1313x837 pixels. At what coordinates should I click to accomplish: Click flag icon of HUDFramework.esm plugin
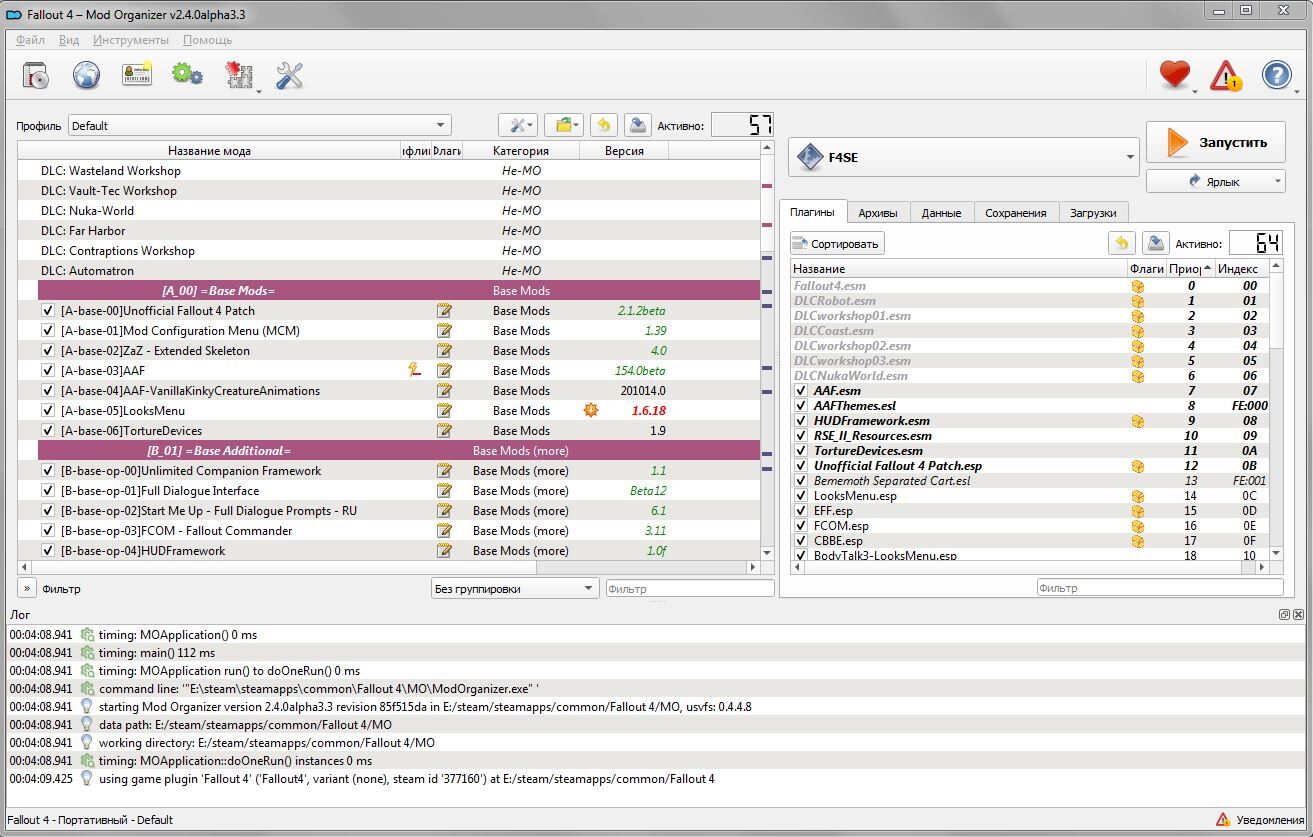point(1137,421)
